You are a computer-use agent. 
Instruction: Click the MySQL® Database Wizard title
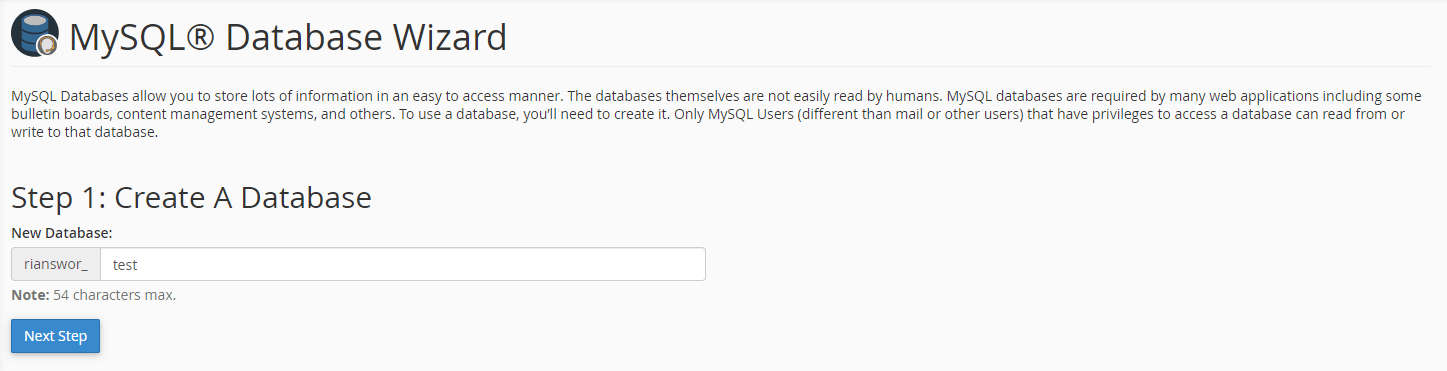tap(288, 38)
